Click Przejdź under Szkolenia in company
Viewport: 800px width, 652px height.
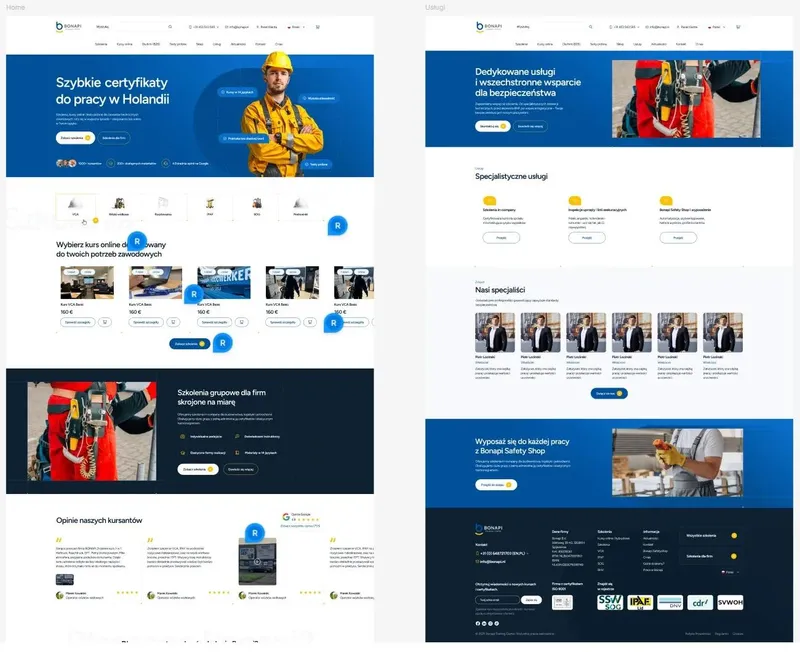(x=501, y=238)
